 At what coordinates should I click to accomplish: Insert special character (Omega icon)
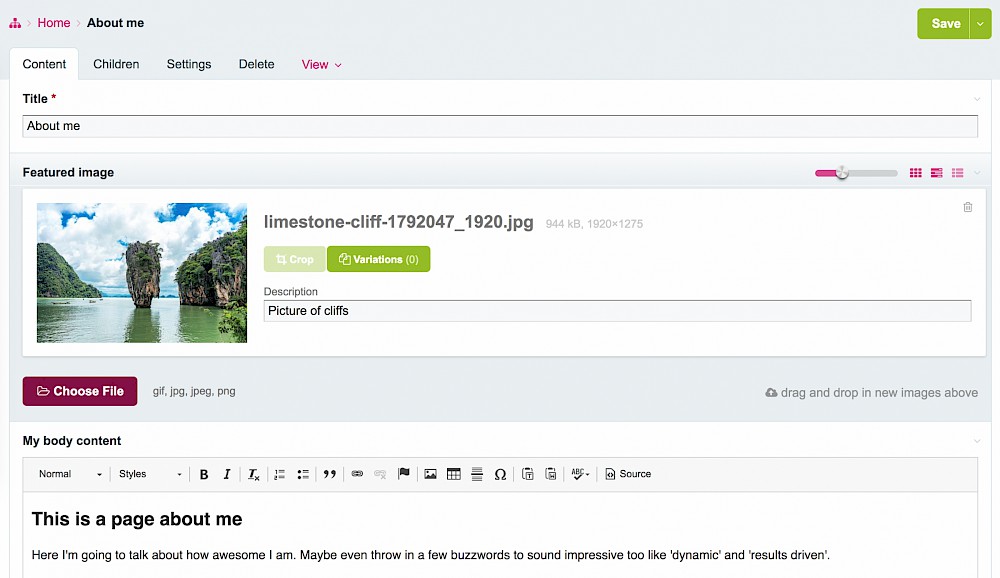(500, 474)
